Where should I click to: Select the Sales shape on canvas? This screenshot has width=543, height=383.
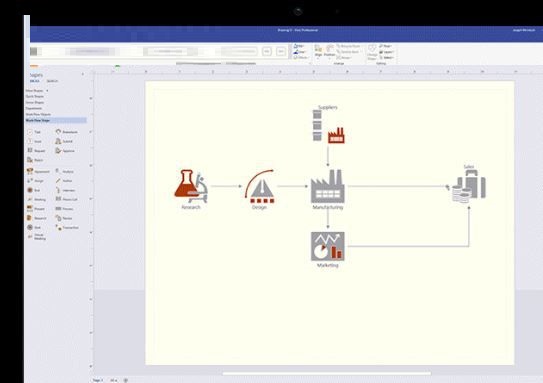469,186
